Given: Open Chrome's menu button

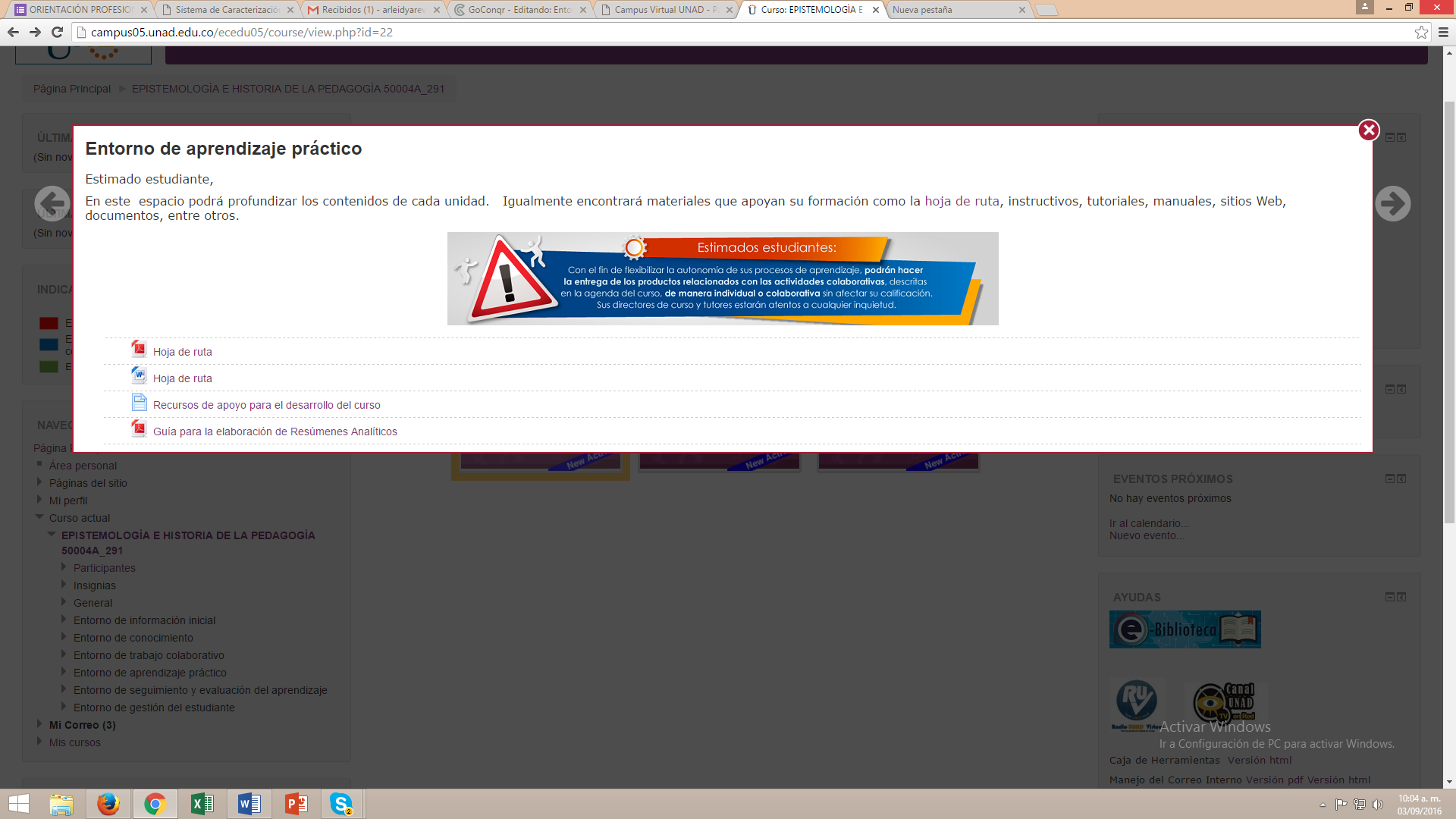Looking at the screenshot, I should click(1443, 32).
